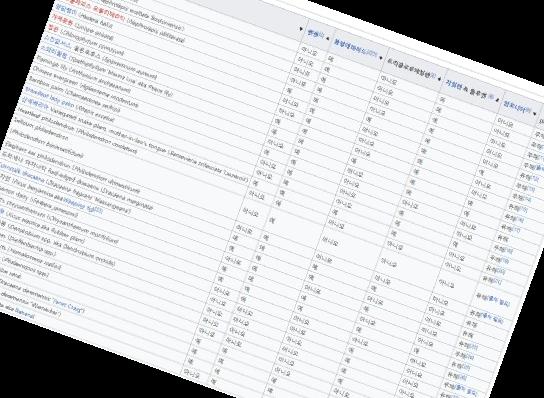Select the Aloe vera row text

tap(11, 273)
